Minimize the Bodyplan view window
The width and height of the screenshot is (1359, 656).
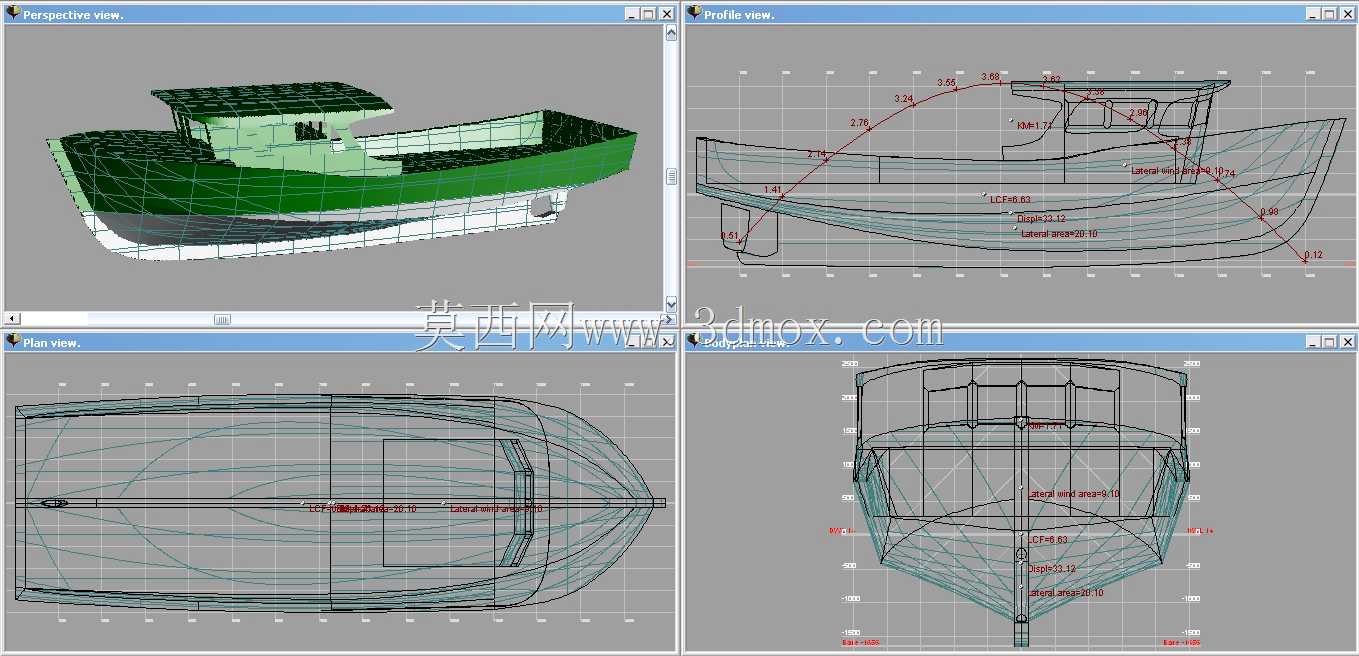coord(1312,342)
